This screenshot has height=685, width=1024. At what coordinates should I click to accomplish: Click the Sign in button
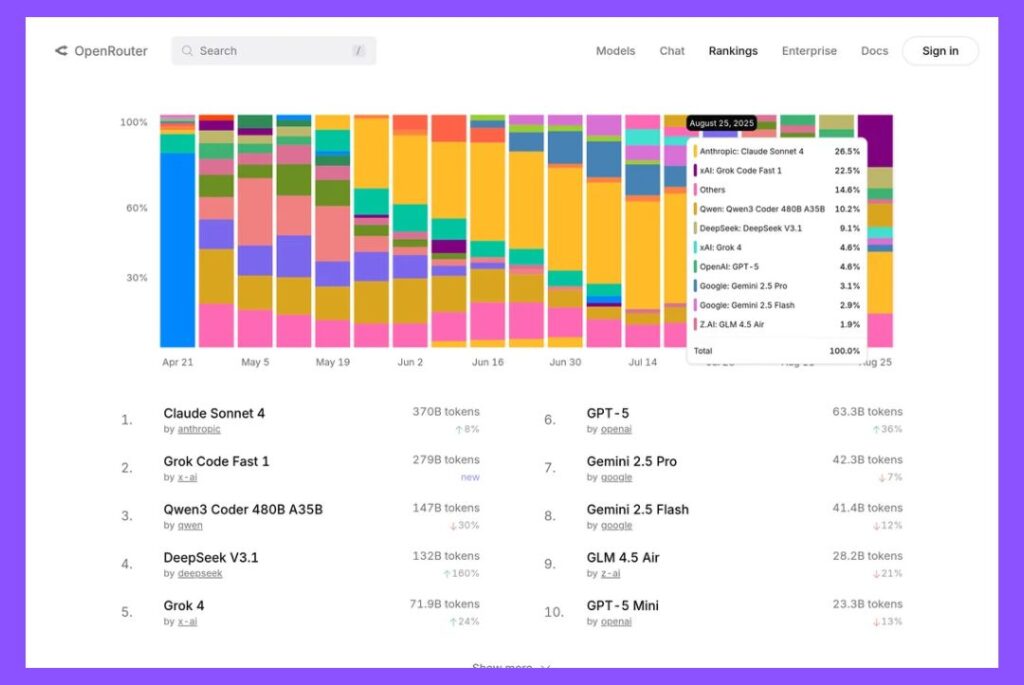940,51
